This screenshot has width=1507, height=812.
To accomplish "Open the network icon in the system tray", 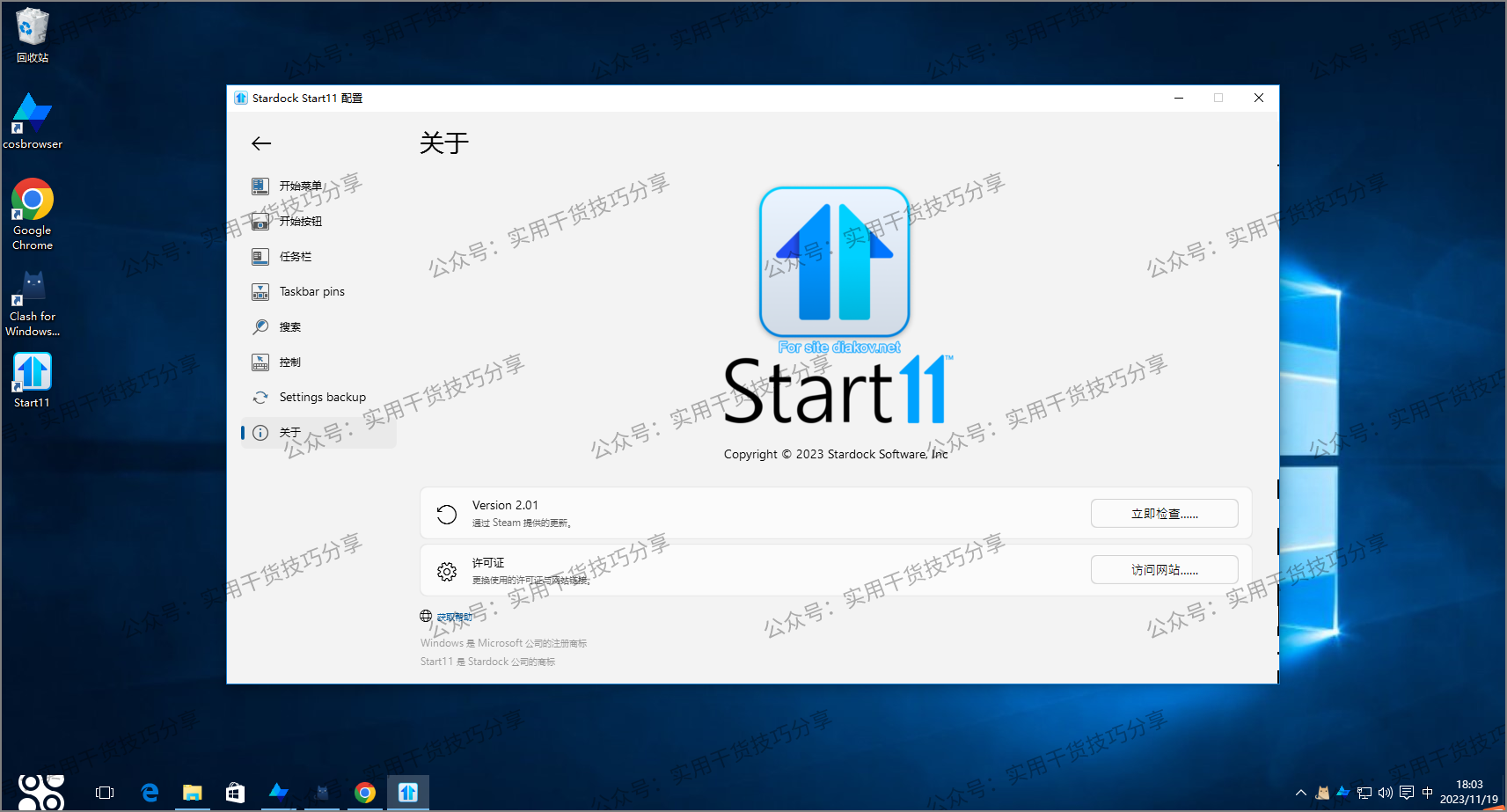I will (1364, 792).
